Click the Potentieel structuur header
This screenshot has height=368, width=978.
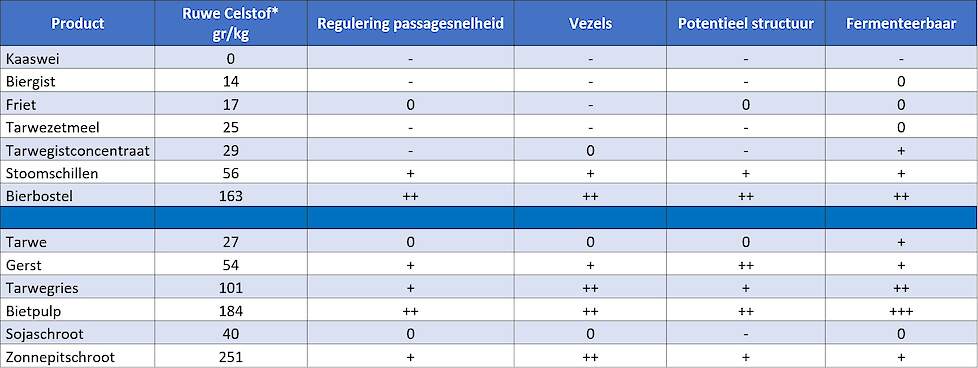click(x=746, y=23)
